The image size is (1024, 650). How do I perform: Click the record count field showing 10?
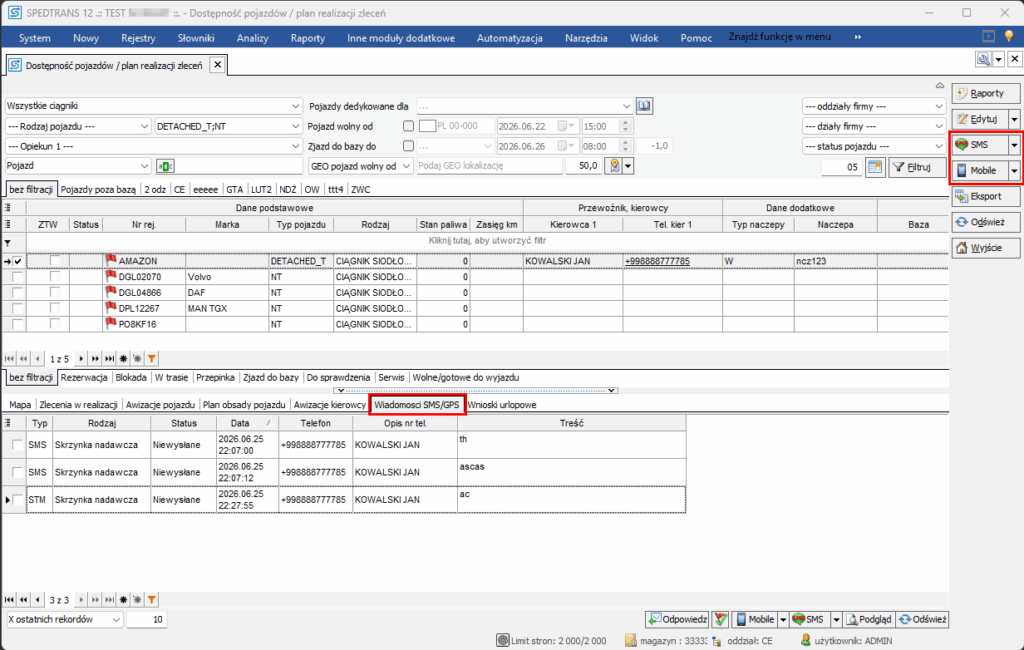(147, 619)
